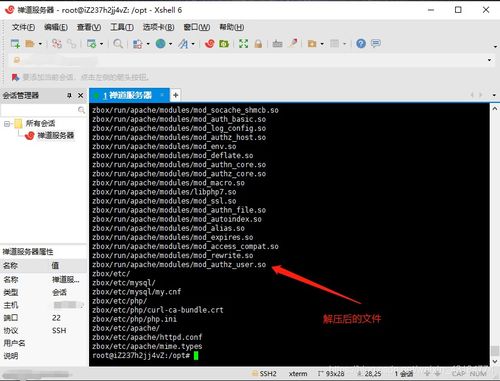This screenshot has height=381, width=500.
Task: Click the padlock lock-screen icon
Action: click(258, 44)
